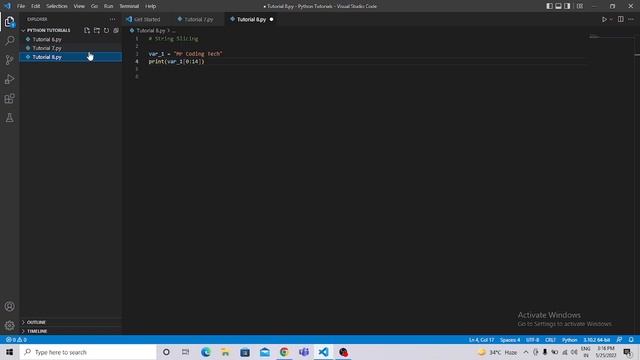Toggle primary side bar visibility
Viewport: 640px width, 360px height.
pyautogui.click(x=549, y=6)
